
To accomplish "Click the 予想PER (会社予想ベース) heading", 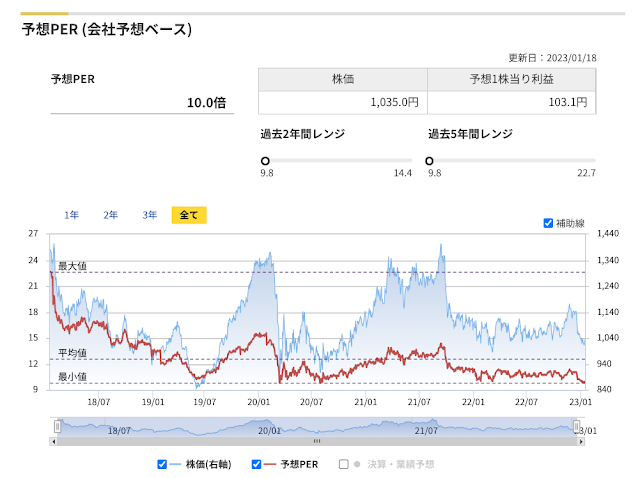I will (x=107, y=29).
